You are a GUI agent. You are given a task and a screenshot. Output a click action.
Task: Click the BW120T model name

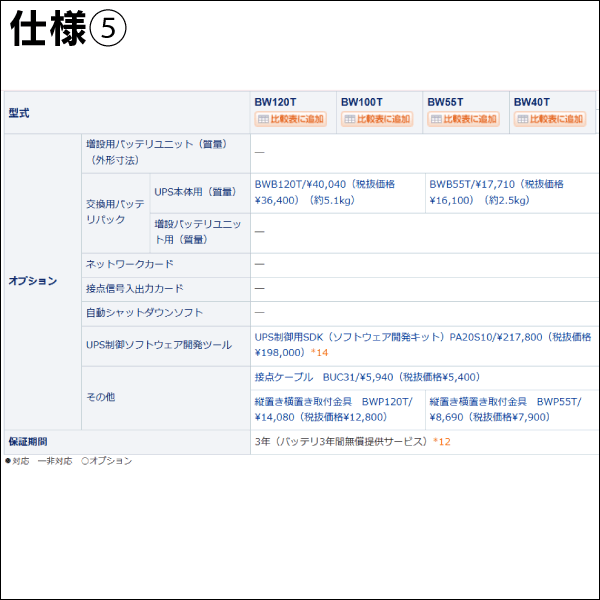coord(275,102)
